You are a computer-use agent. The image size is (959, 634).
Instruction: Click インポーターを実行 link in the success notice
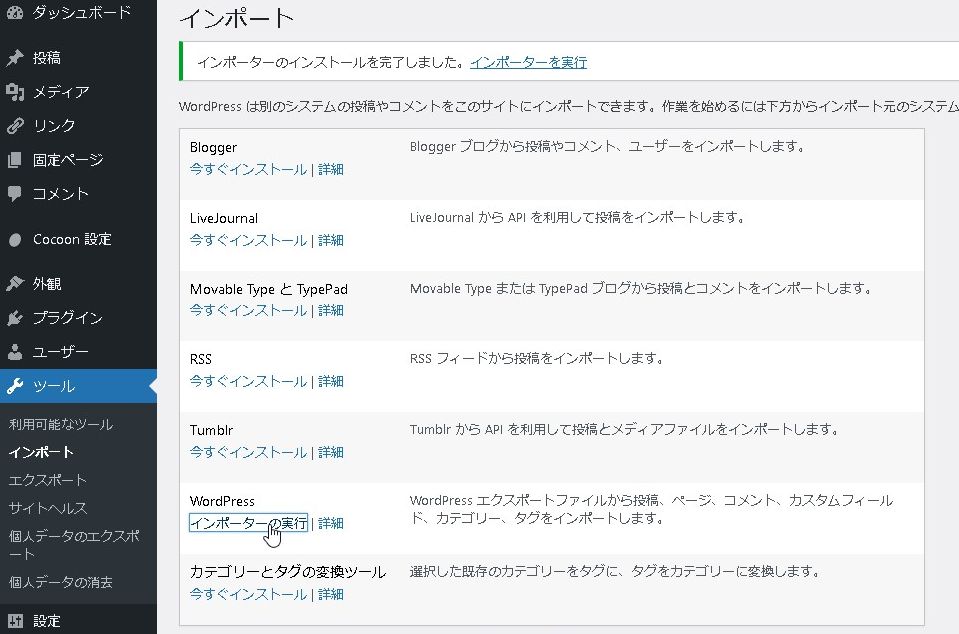pyautogui.click(x=528, y=62)
